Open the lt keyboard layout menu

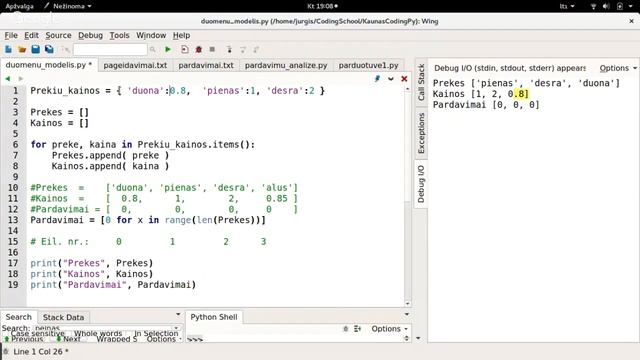[x=567, y=6]
